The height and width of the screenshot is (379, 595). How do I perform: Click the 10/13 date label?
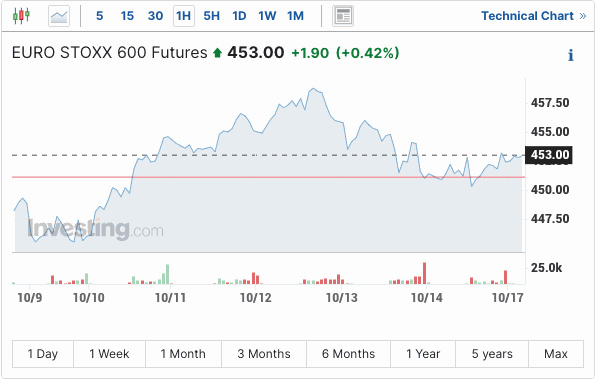point(342,298)
